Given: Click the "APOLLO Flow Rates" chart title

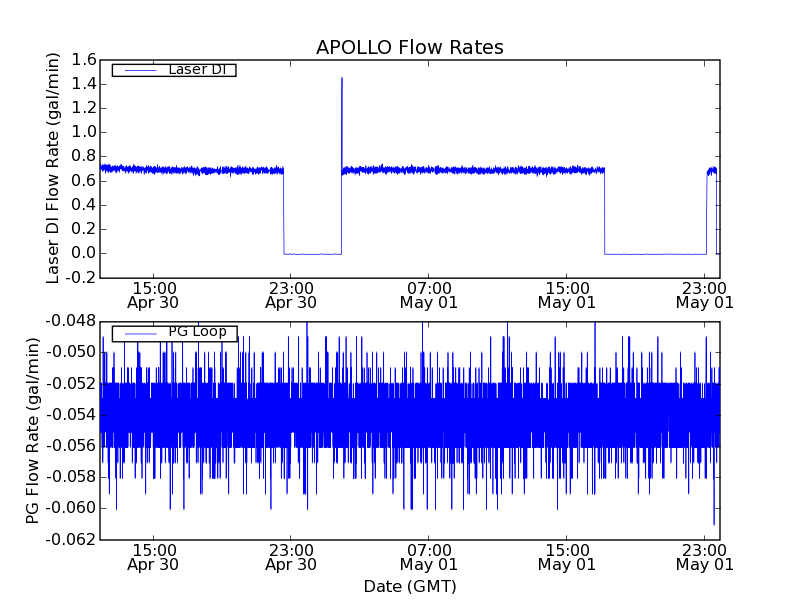Looking at the screenshot, I should [x=409, y=48].
